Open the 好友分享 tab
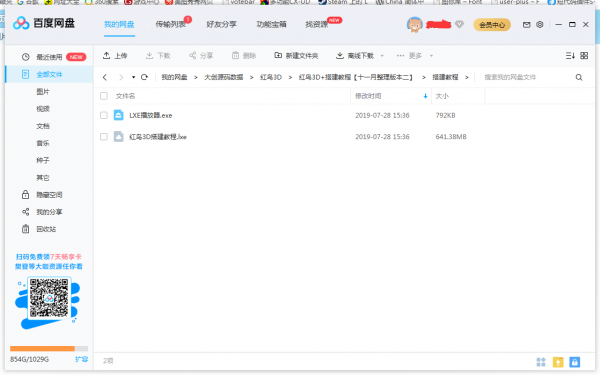600x375 pixels. click(222, 24)
